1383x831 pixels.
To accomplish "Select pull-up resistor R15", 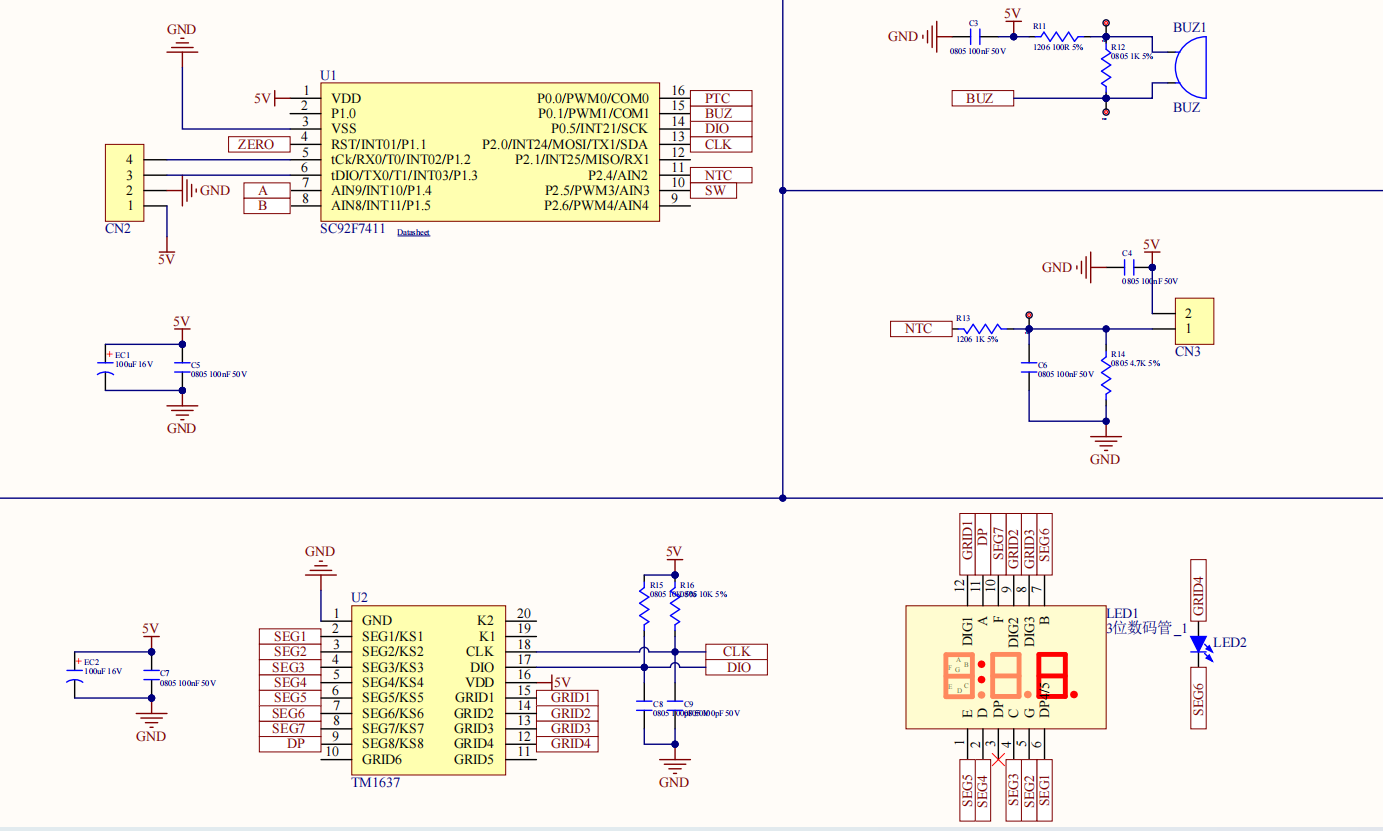I will (643, 606).
